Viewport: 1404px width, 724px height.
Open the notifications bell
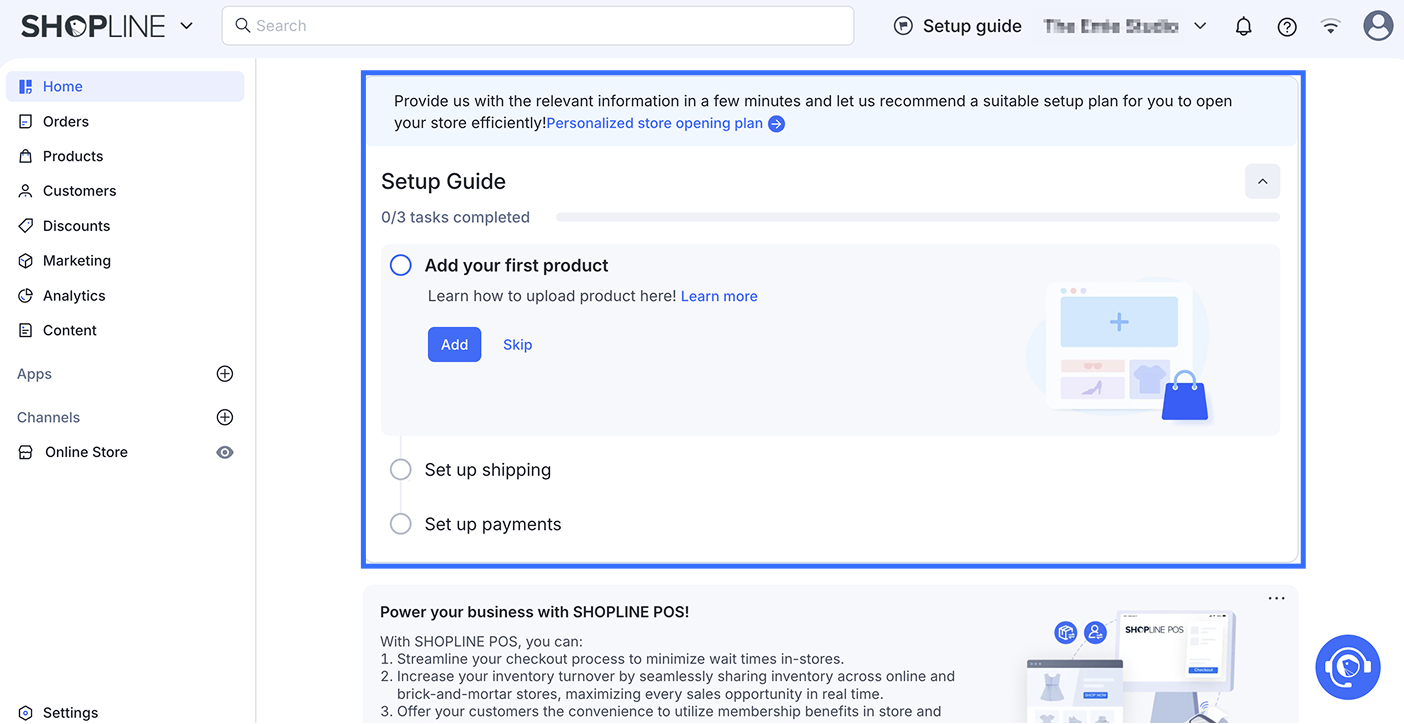pyautogui.click(x=1243, y=27)
